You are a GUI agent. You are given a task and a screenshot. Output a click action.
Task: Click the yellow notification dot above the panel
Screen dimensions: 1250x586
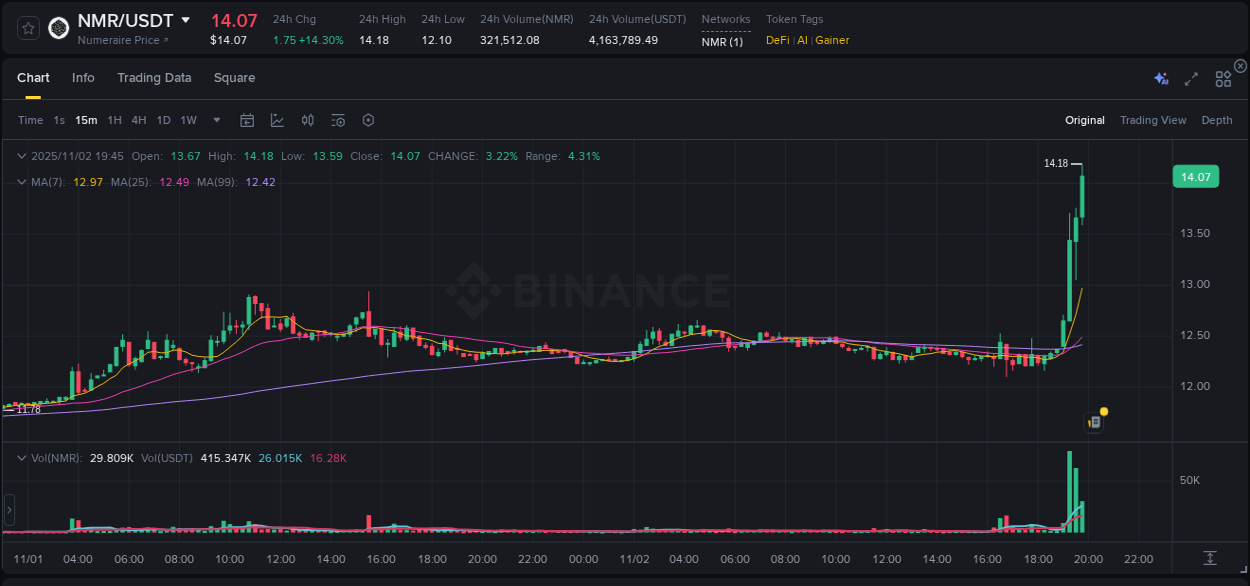click(x=1102, y=411)
